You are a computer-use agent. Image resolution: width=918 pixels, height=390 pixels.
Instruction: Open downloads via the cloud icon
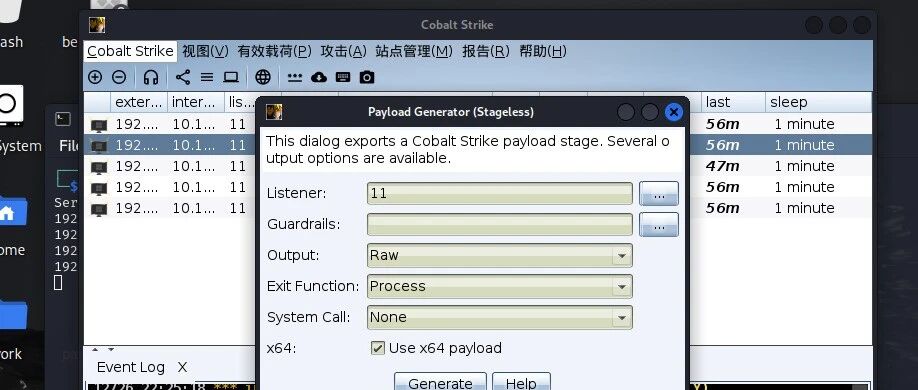pyautogui.click(x=319, y=77)
